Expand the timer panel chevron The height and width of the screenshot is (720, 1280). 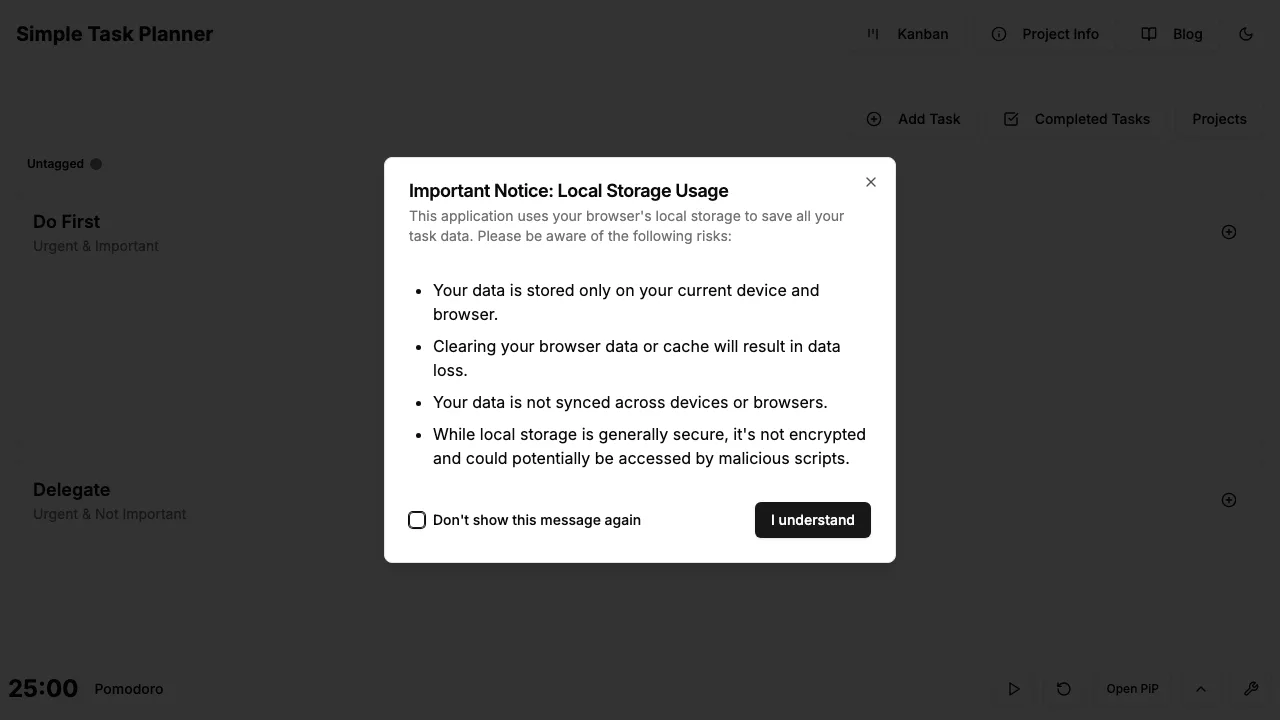pyautogui.click(x=1201, y=689)
